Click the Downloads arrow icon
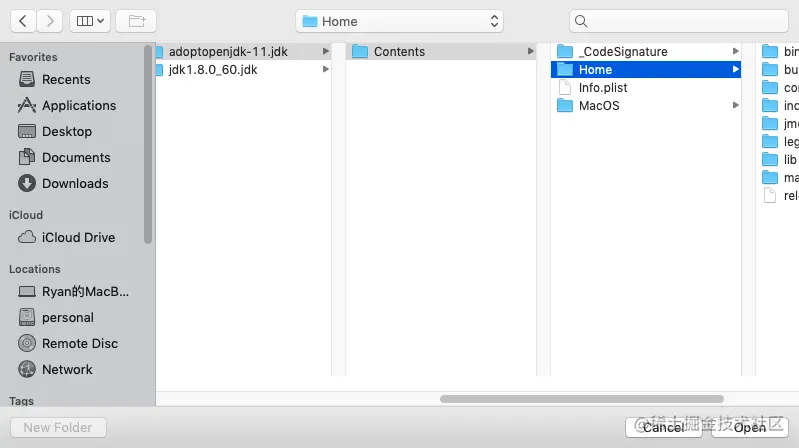 pyautogui.click(x=27, y=183)
